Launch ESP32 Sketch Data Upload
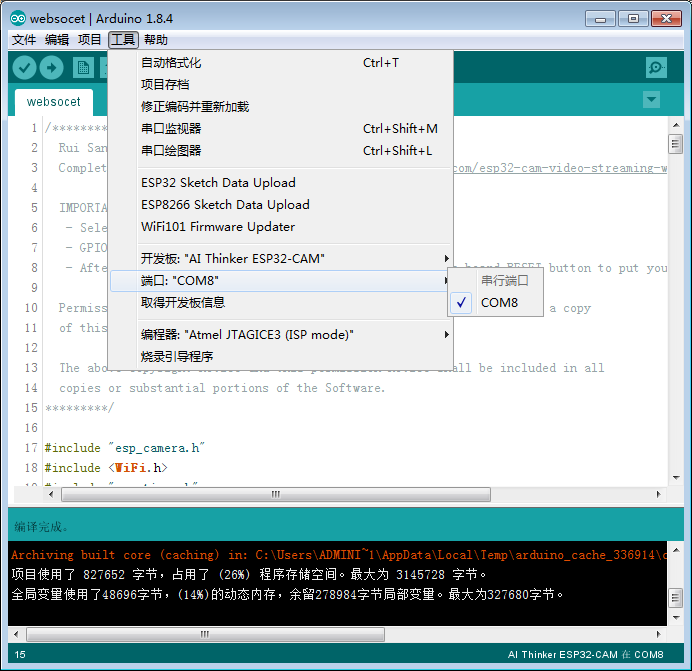 282,183
